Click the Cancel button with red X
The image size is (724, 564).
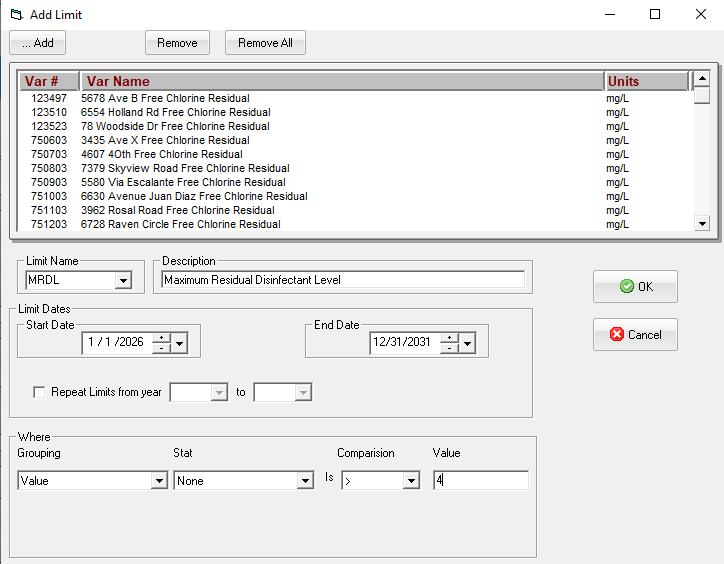coord(635,335)
